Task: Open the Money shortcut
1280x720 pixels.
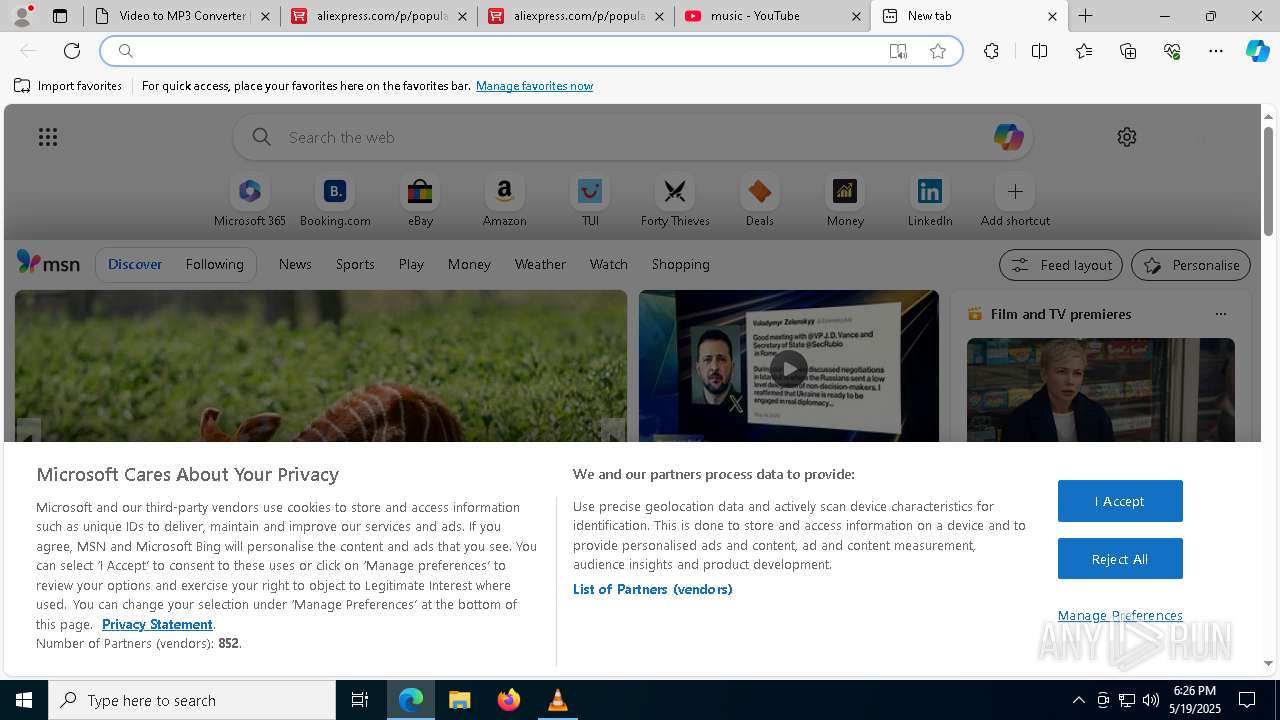Action: (845, 201)
